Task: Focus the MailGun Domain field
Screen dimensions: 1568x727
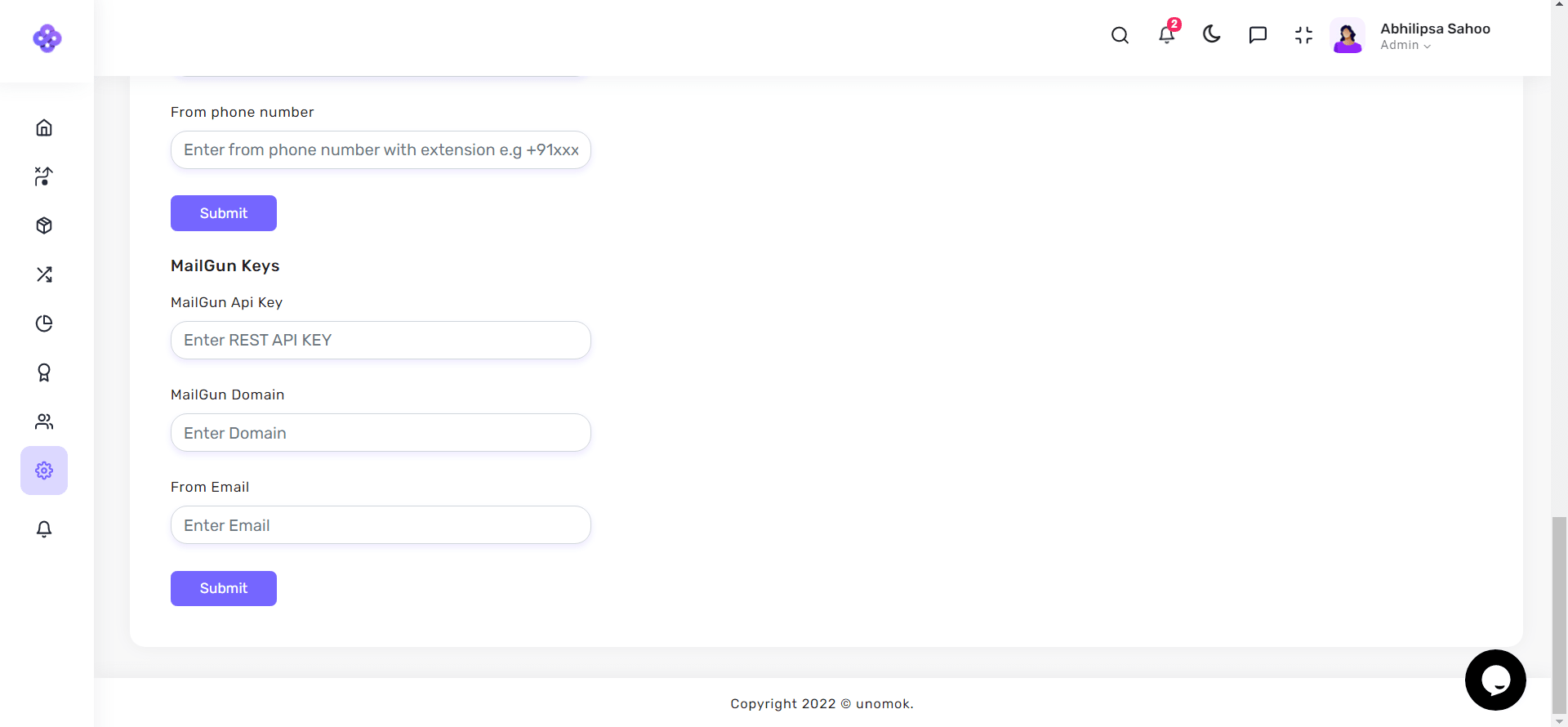Action: point(381,433)
